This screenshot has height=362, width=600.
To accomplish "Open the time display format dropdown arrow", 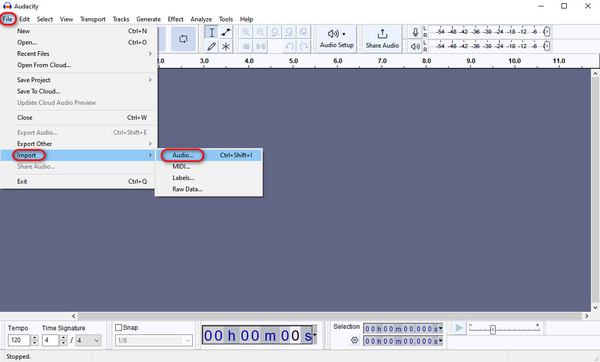I will pos(315,335).
